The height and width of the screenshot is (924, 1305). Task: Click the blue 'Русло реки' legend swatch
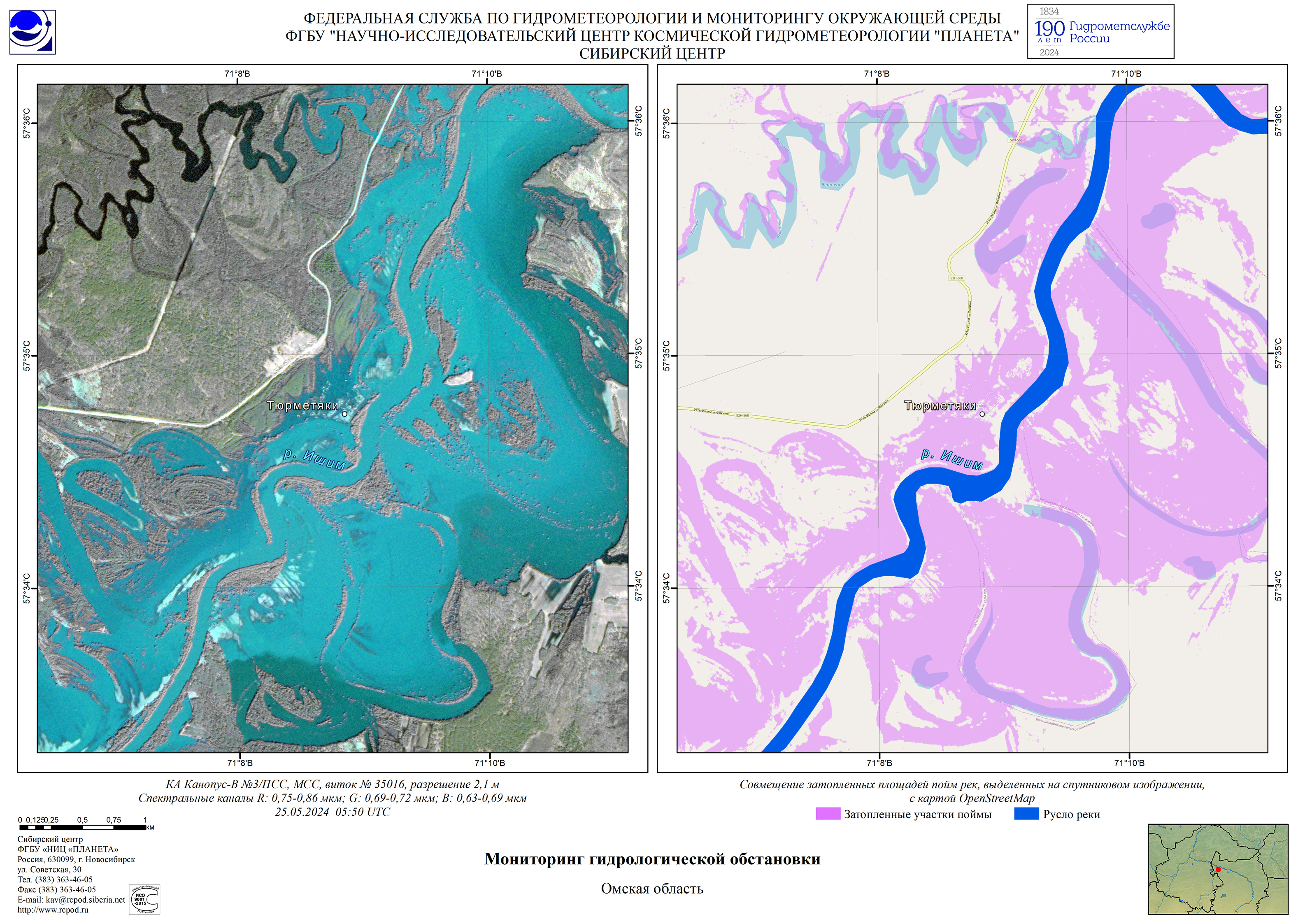coord(1026,814)
